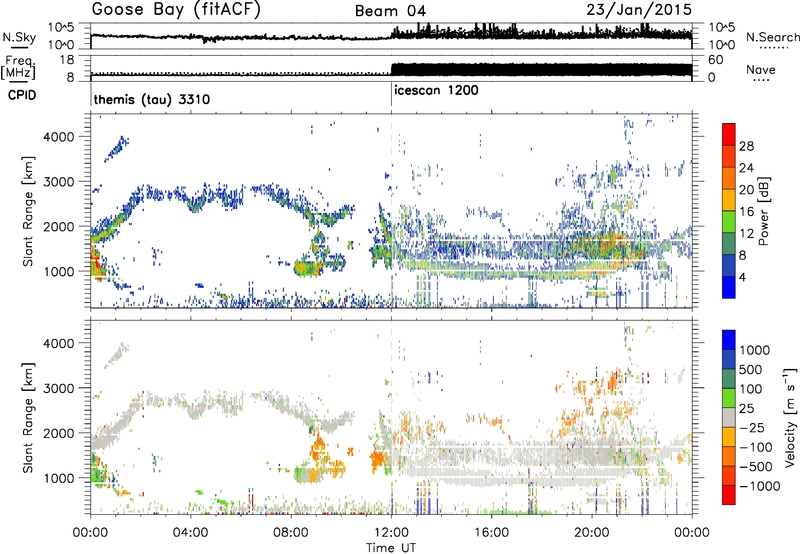
Task: Click the power panel 'Slant Range [km]' label
Action: (x=27, y=211)
